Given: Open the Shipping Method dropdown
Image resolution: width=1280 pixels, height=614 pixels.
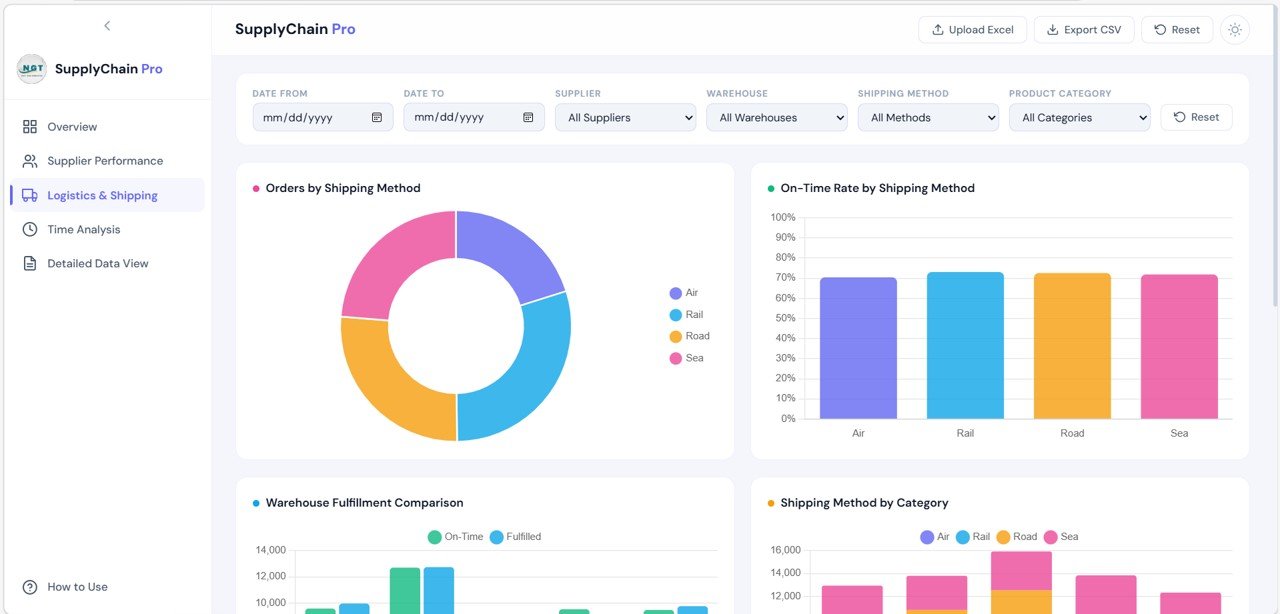Looking at the screenshot, I should [928, 118].
